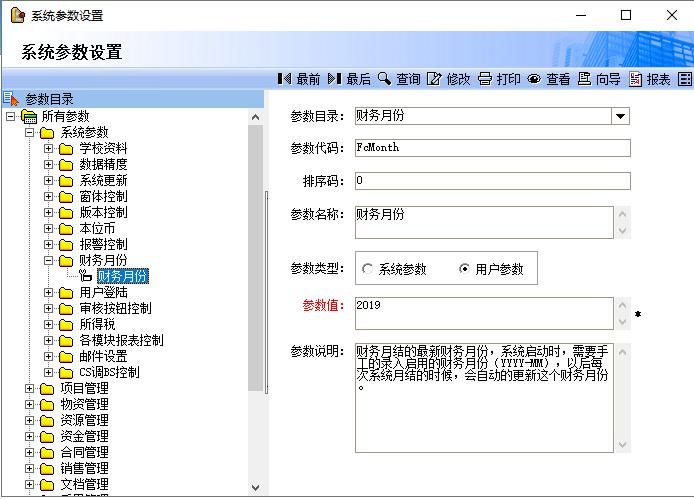
Task: Open the 报表 report icon
Action: click(x=635, y=79)
